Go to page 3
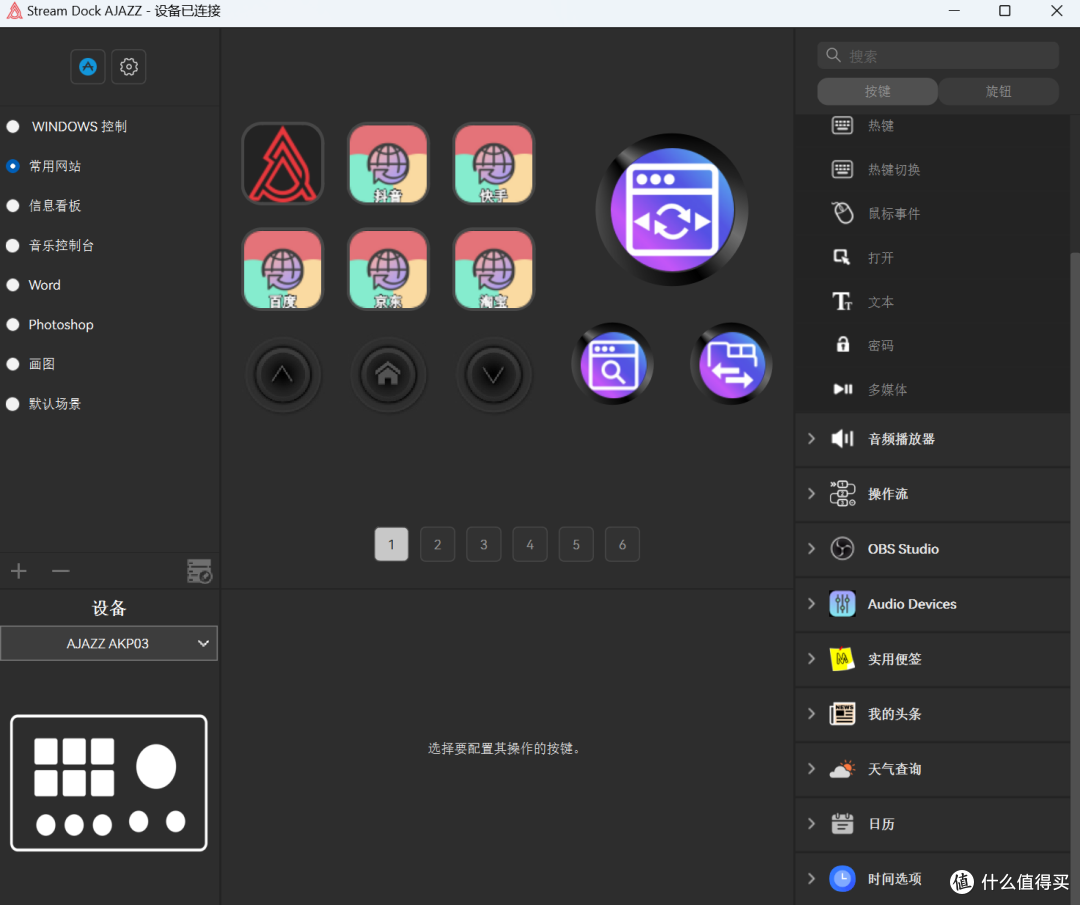The width and height of the screenshot is (1080, 905). [x=484, y=544]
